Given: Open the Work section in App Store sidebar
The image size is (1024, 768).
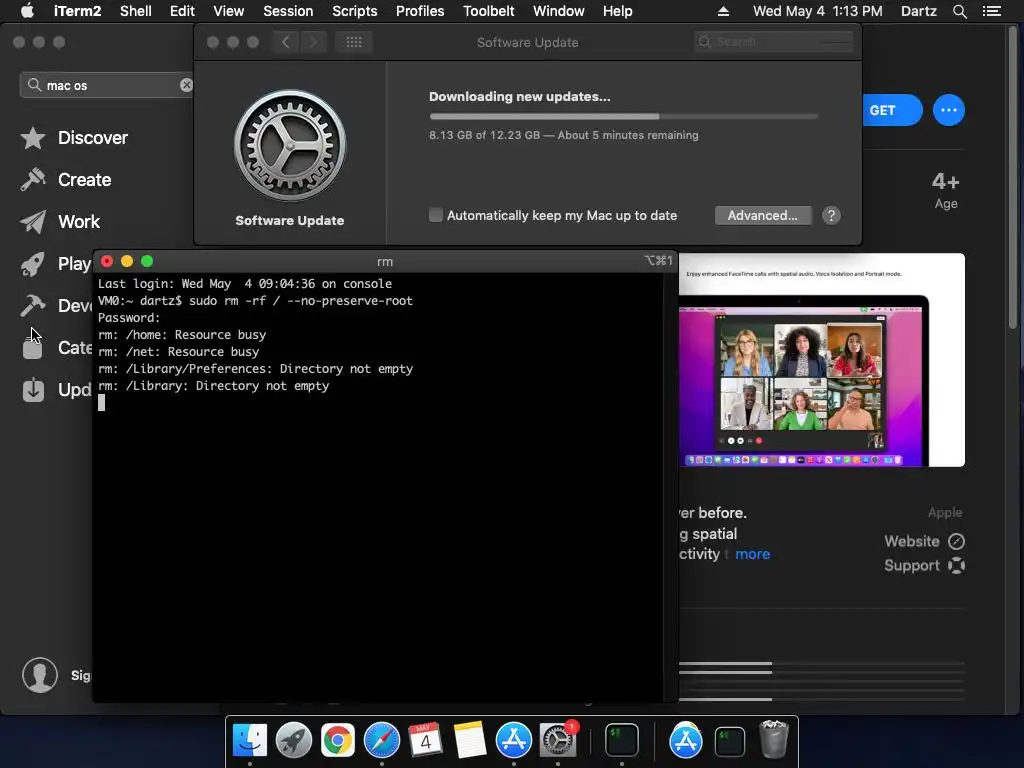Looking at the screenshot, I should point(60,222).
